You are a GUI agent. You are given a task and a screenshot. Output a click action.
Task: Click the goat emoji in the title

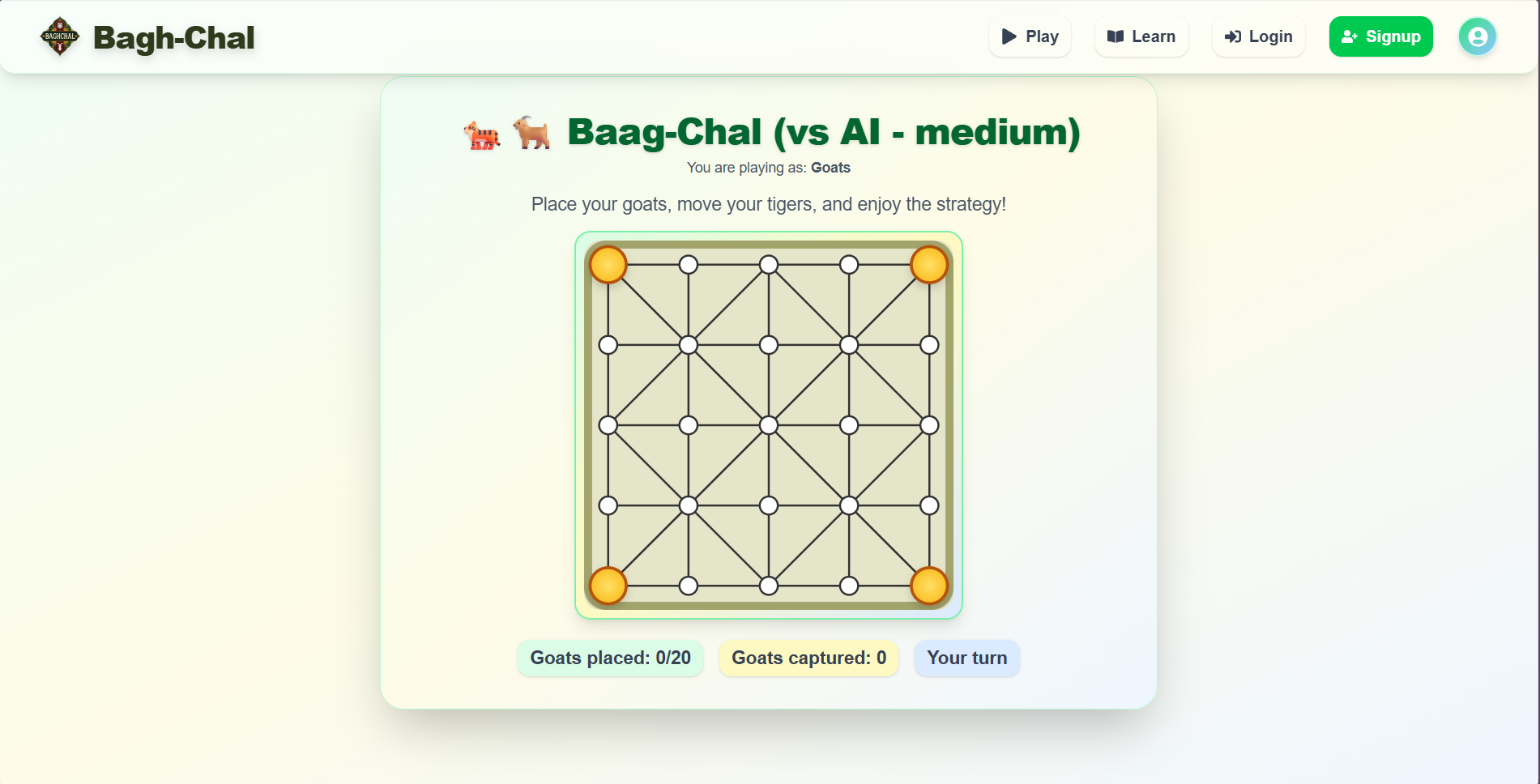(531, 132)
